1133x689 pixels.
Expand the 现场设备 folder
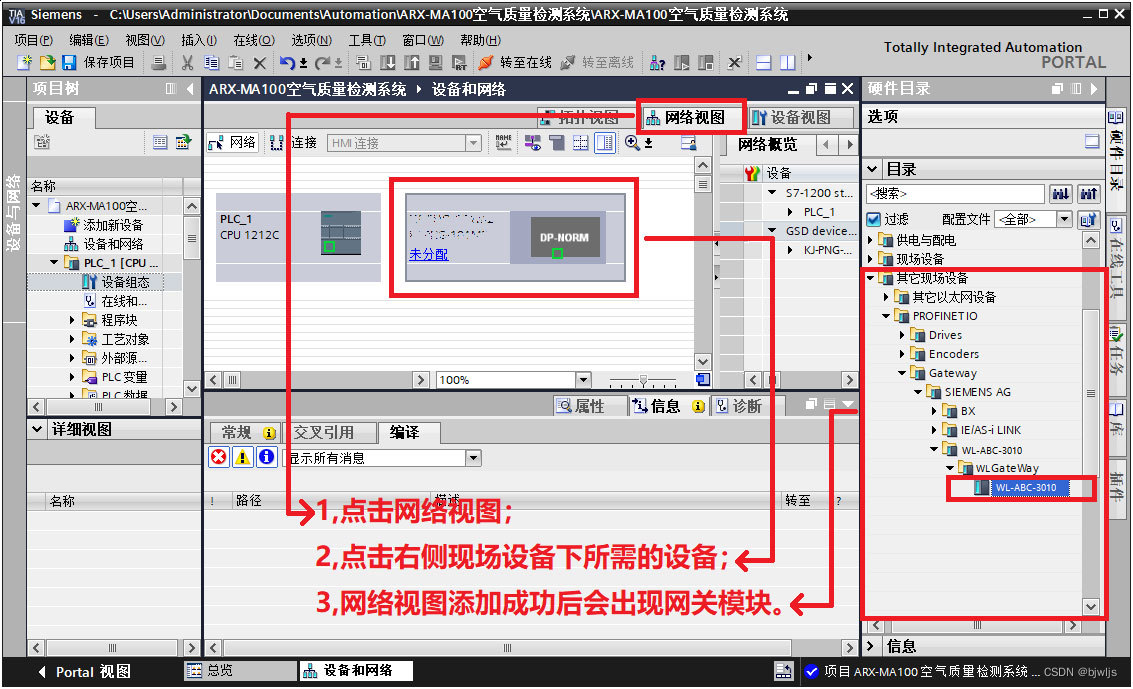pyautogui.click(x=871, y=259)
